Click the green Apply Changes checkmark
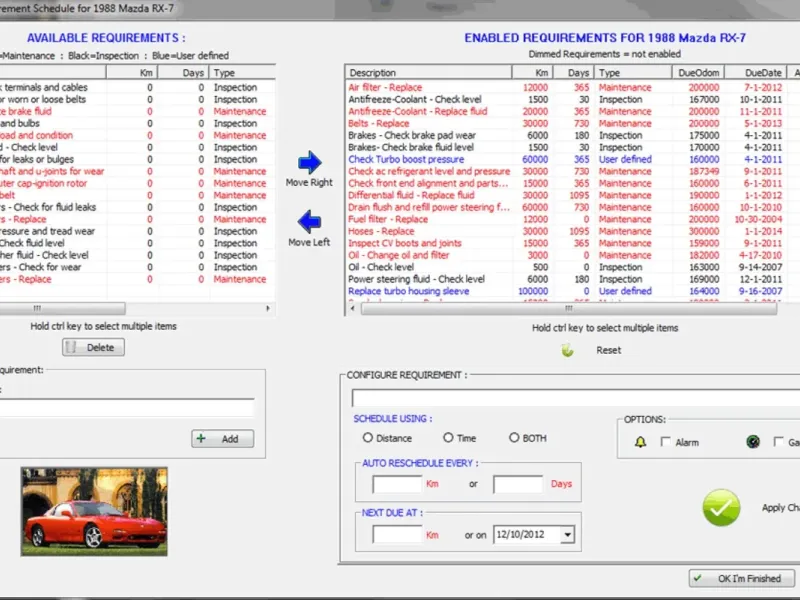Screen dimensions: 800x600 721,508
